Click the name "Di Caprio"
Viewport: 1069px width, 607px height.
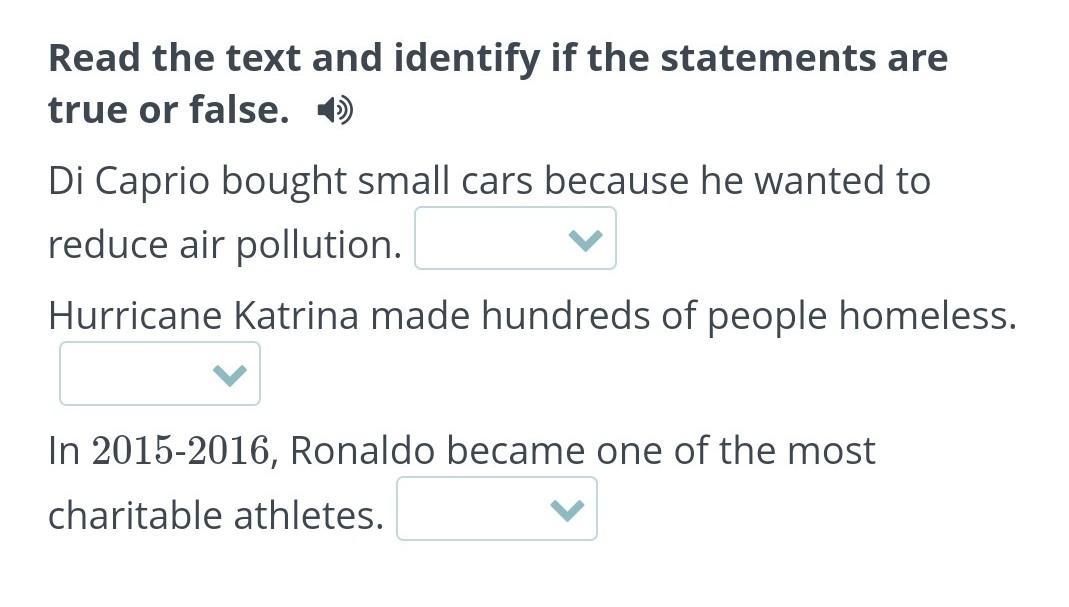click(x=129, y=181)
